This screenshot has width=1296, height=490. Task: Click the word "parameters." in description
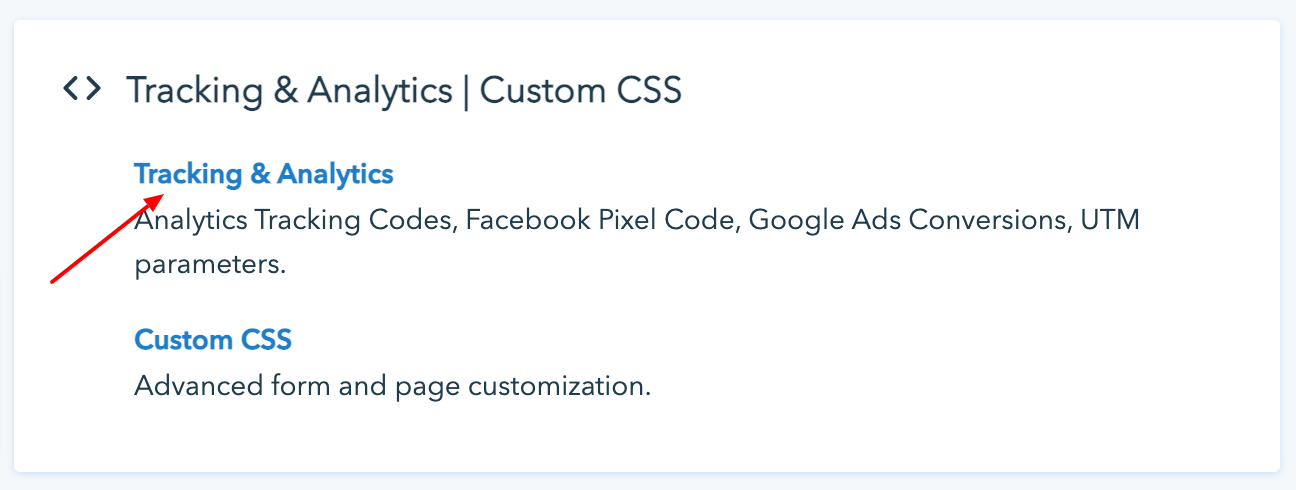[x=210, y=267]
